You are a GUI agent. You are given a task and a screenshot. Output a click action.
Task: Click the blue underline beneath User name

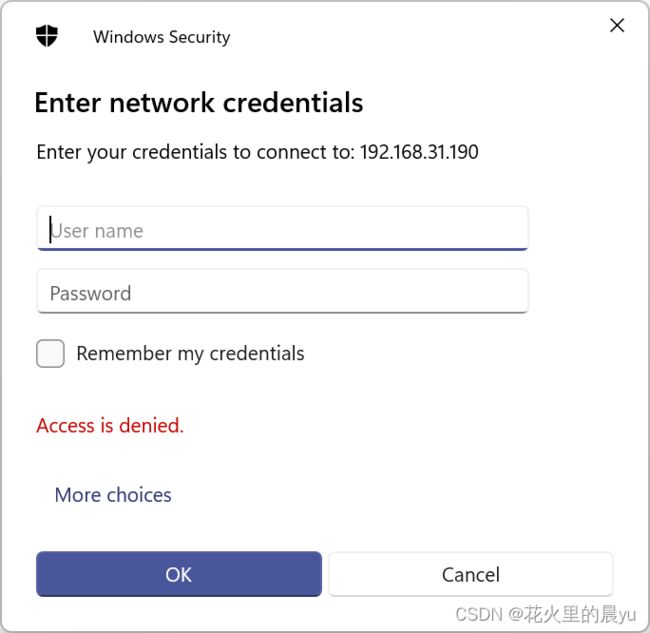click(282, 250)
